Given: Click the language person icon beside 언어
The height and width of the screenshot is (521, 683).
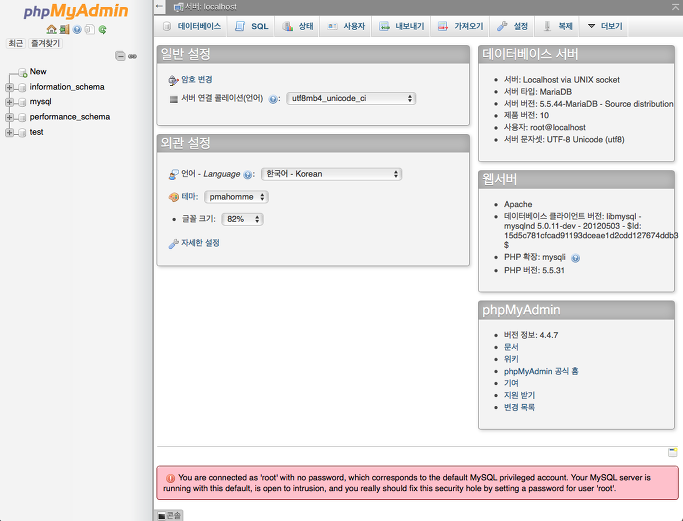Looking at the screenshot, I should (x=173, y=175).
